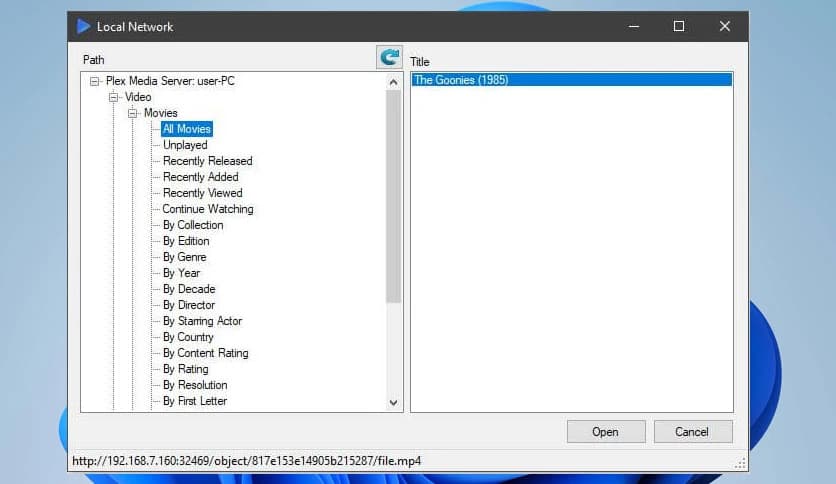The width and height of the screenshot is (836, 484).
Task: Browse By Starring Actor
Action: (x=203, y=321)
